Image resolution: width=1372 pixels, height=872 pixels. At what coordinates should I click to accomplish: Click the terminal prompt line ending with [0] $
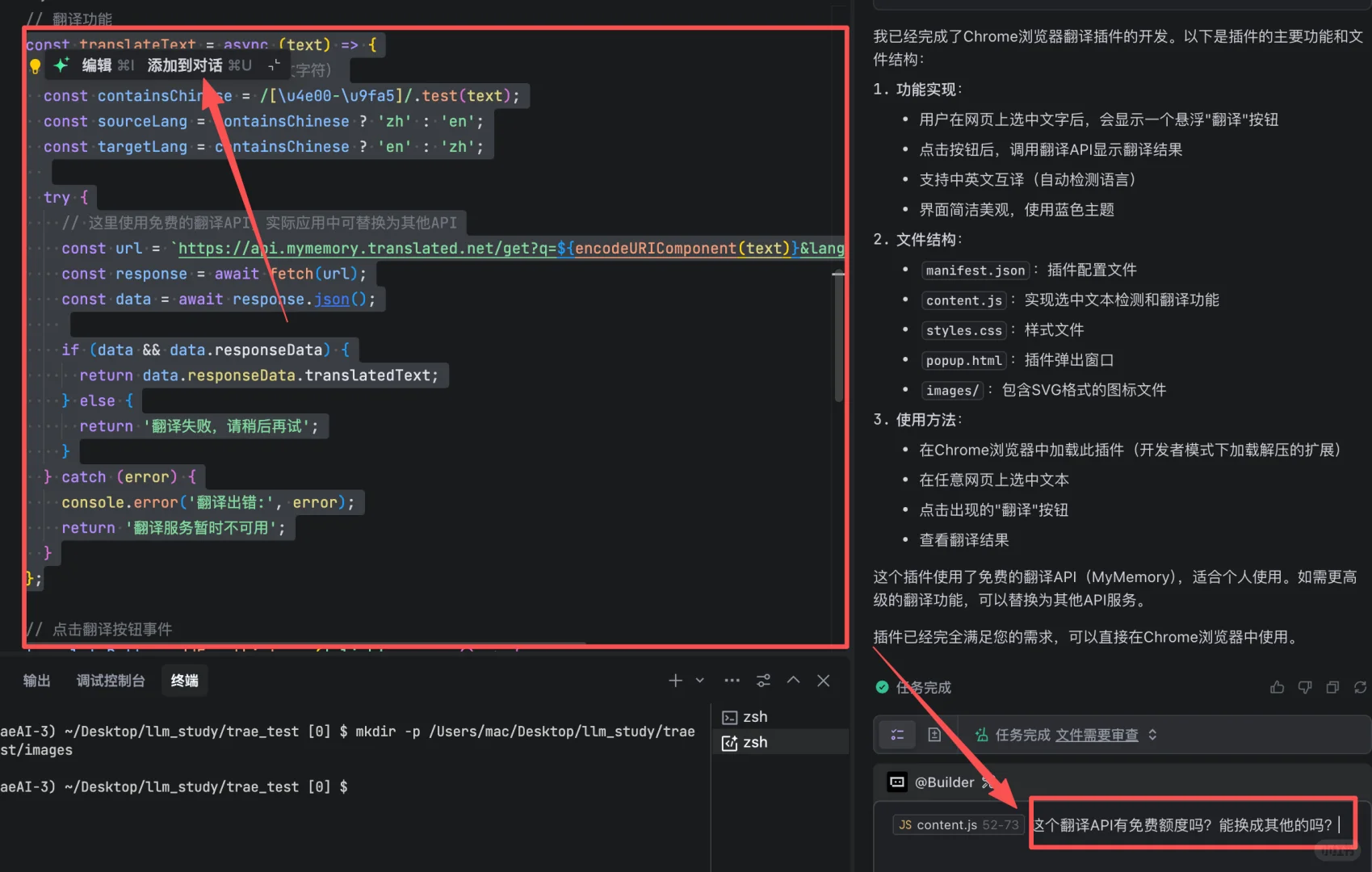pos(174,786)
